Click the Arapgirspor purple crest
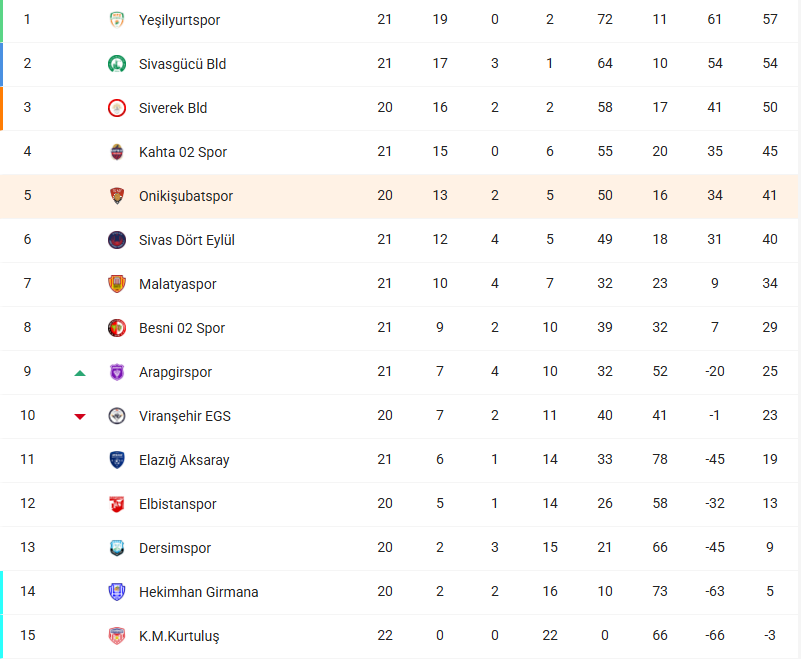This screenshot has width=801, height=659. (x=117, y=371)
